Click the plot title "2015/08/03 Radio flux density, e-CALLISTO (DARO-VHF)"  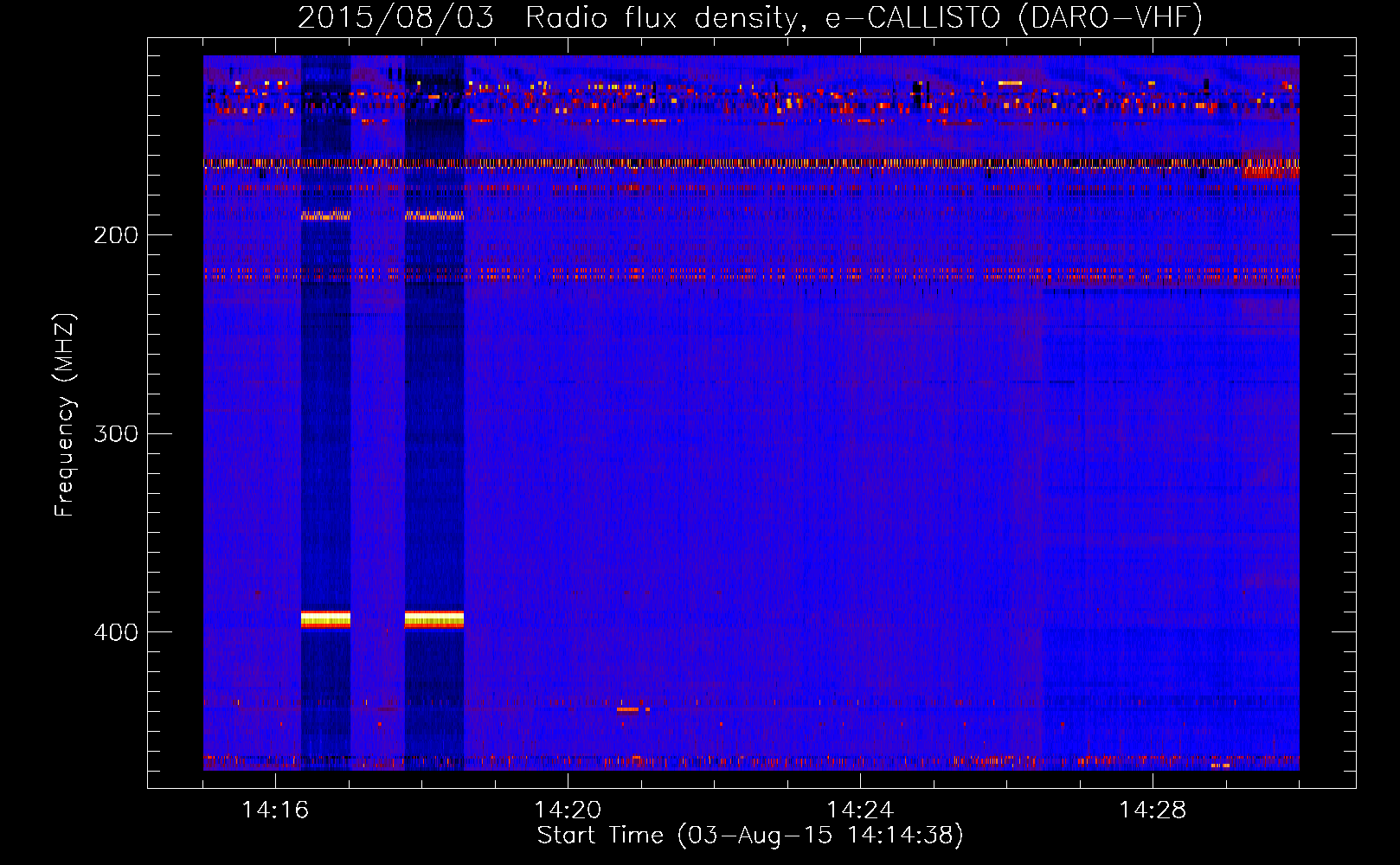click(750, 17)
